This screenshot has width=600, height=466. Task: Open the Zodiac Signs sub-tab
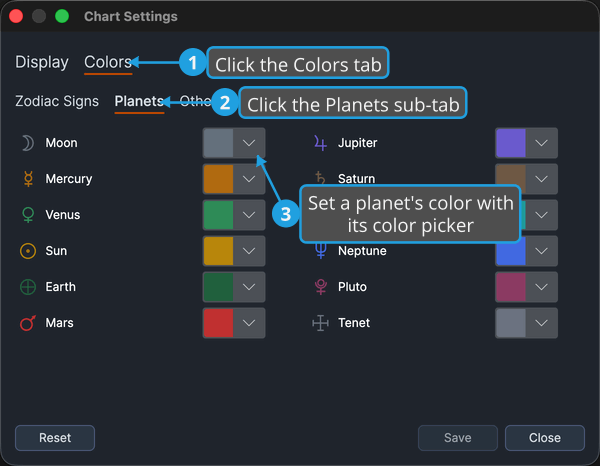pyautogui.click(x=57, y=101)
